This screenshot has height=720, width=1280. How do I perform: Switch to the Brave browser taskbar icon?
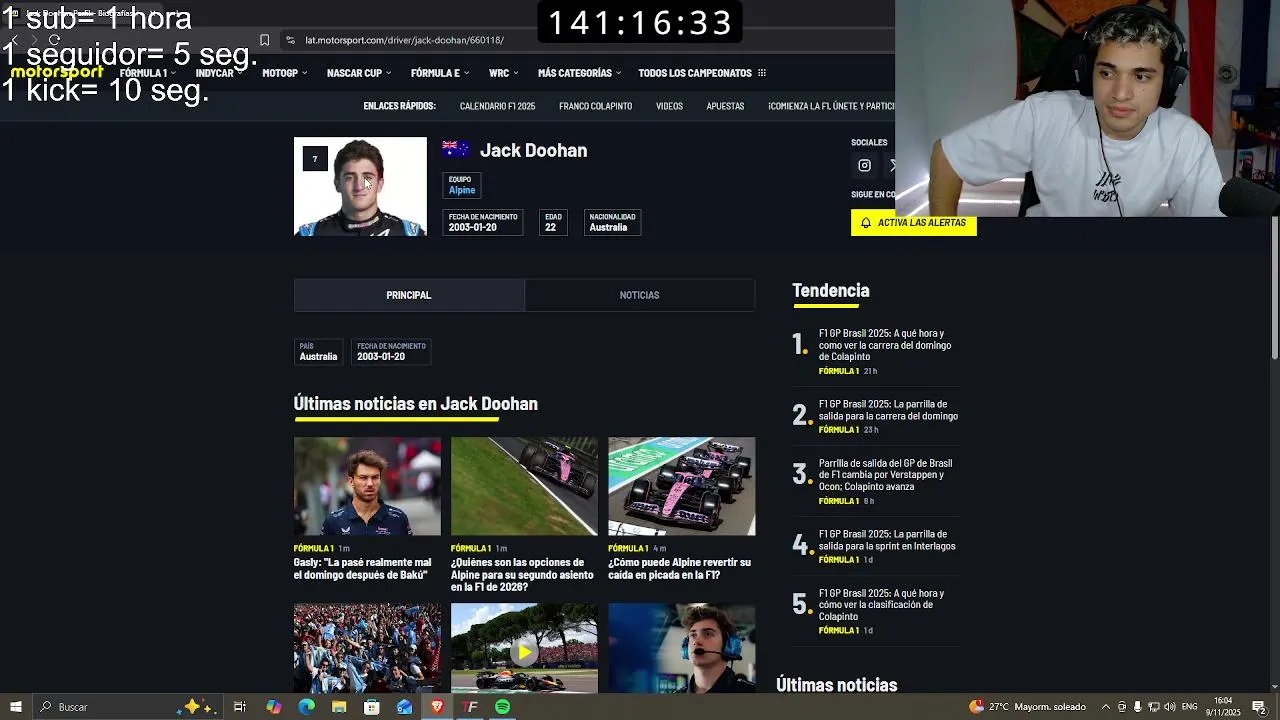tap(437, 707)
